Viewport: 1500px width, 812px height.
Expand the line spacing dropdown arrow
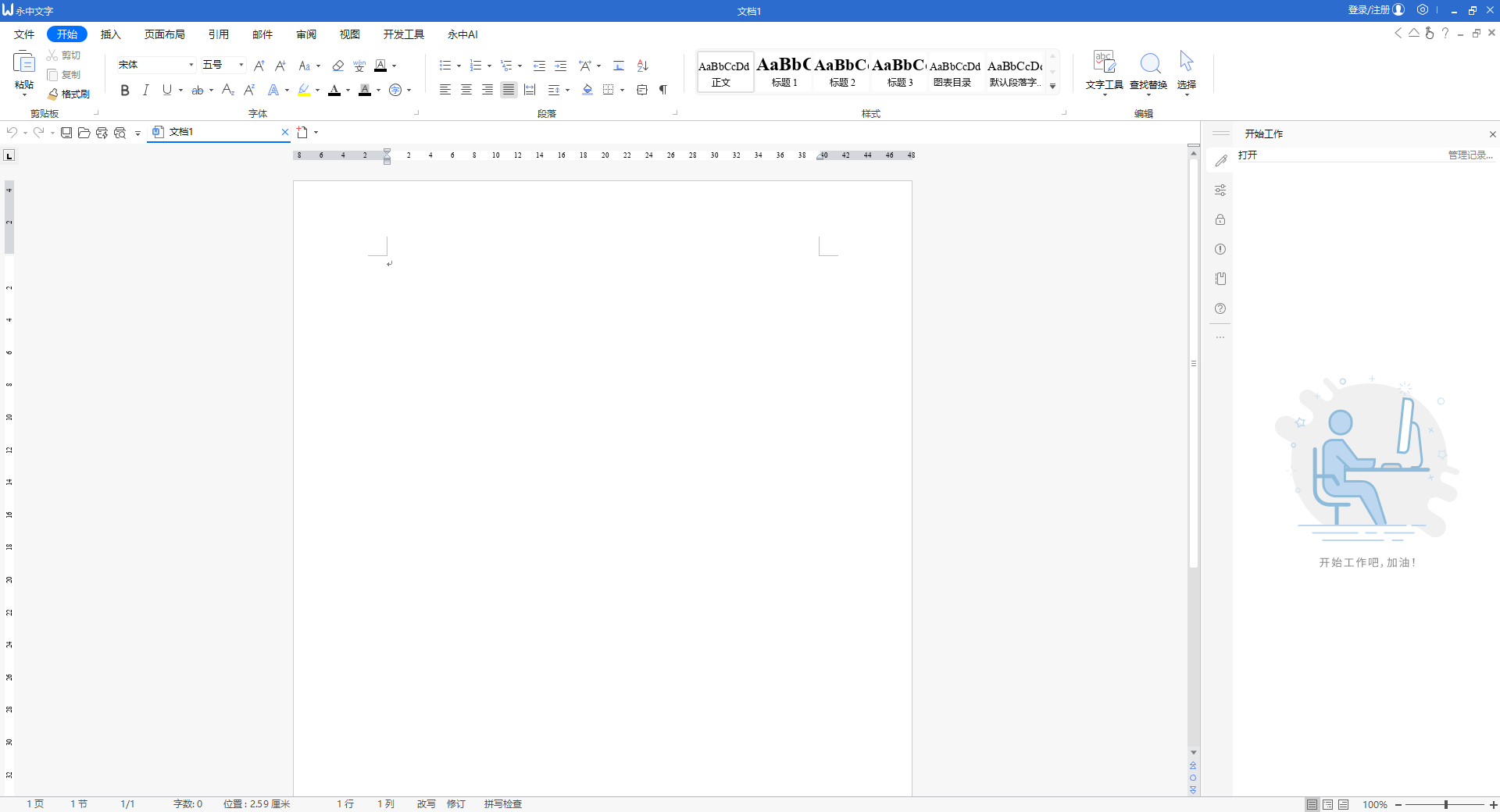pos(567,91)
